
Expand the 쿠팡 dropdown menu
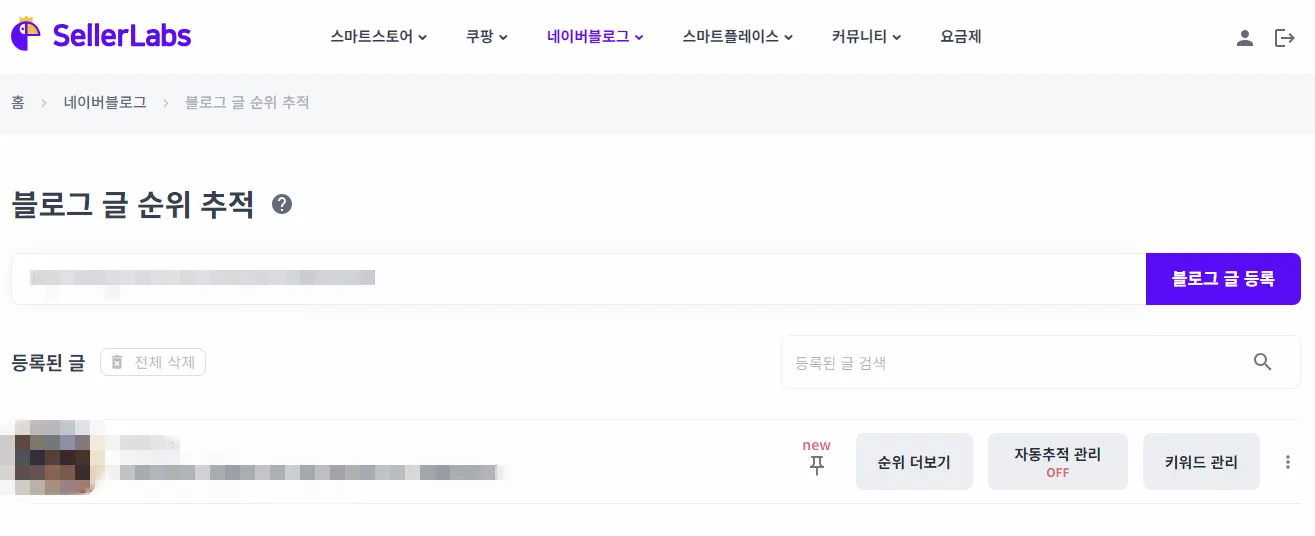[x=487, y=37]
